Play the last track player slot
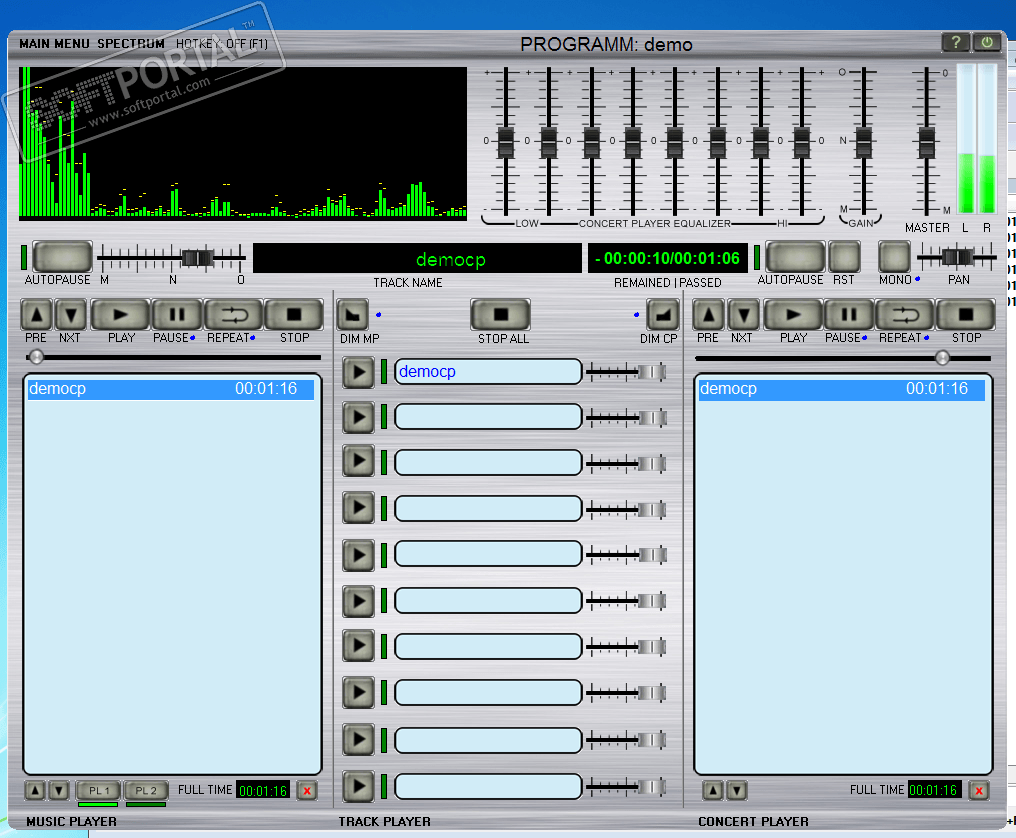 pos(358,787)
